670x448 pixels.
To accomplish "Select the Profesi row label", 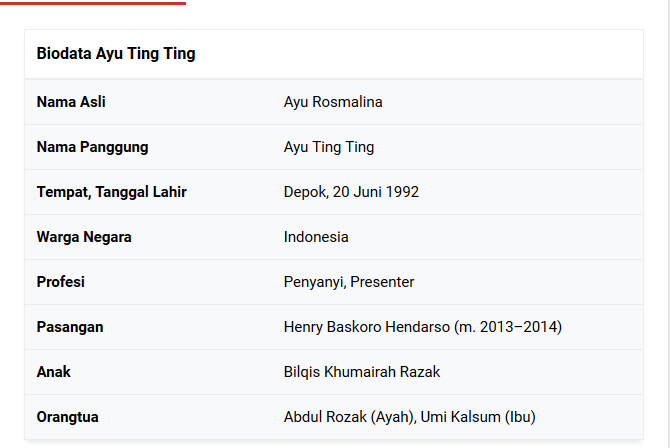I will (61, 282).
